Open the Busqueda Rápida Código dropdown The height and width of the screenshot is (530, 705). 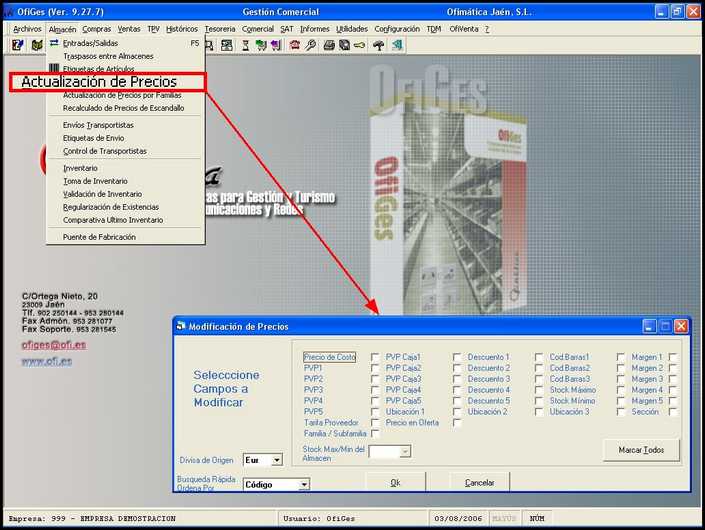(304, 485)
